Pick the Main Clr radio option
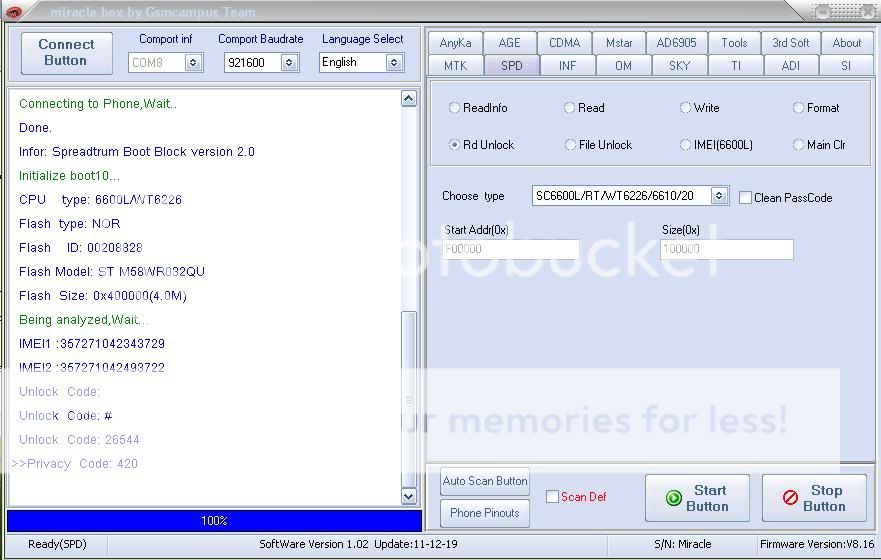The image size is (881, 560). pos(819,144)
